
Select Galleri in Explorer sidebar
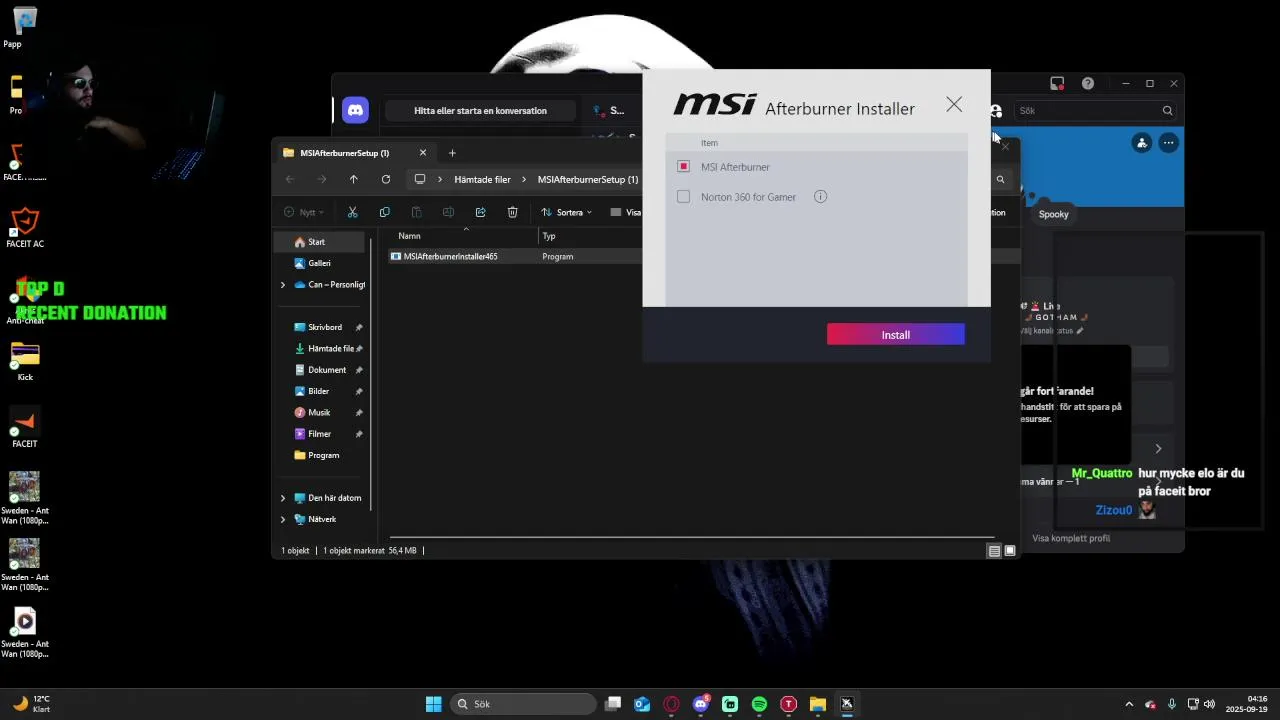pyautogui.click(x=319, y=263)
